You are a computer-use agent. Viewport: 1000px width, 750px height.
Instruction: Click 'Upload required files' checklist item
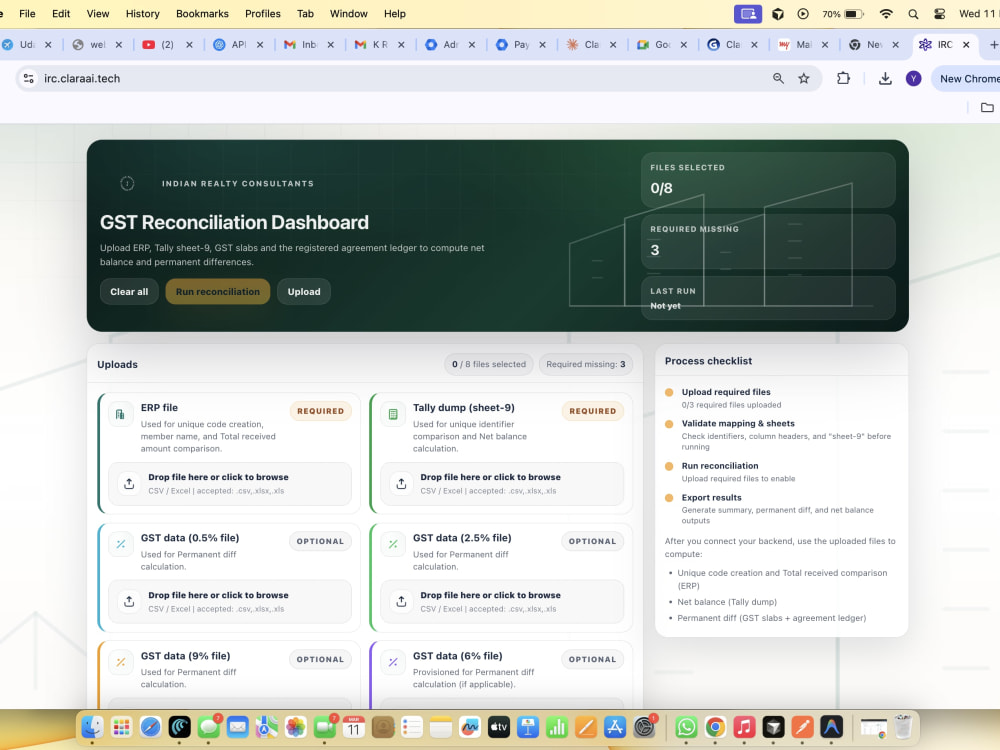pyautogui.click(x=726, y=392)
